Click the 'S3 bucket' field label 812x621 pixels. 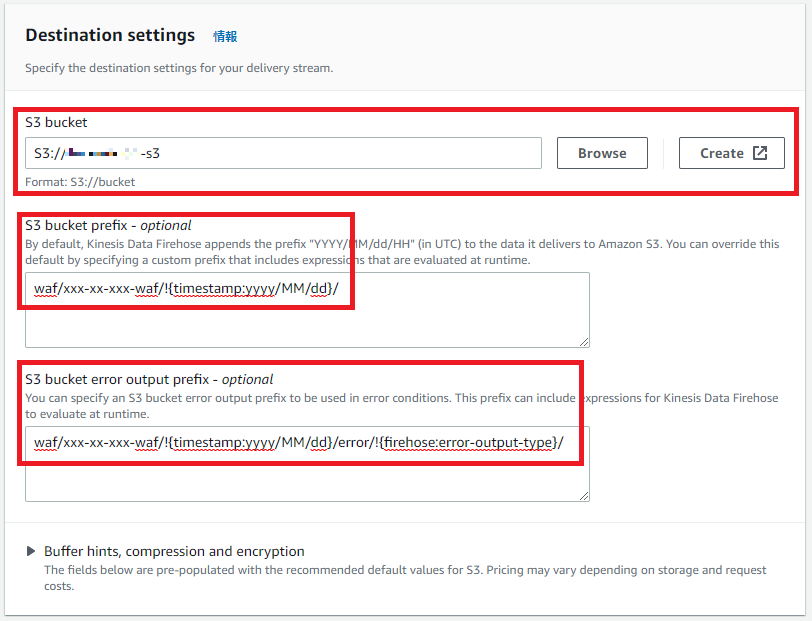tap(56, 122)
